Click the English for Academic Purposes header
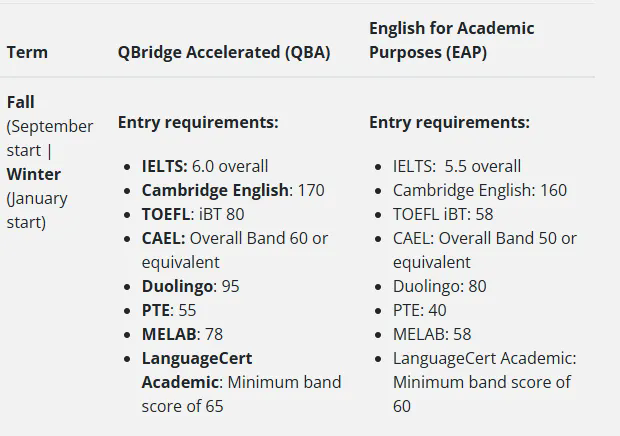Screen dimensions: 620x436 [451, 40]
